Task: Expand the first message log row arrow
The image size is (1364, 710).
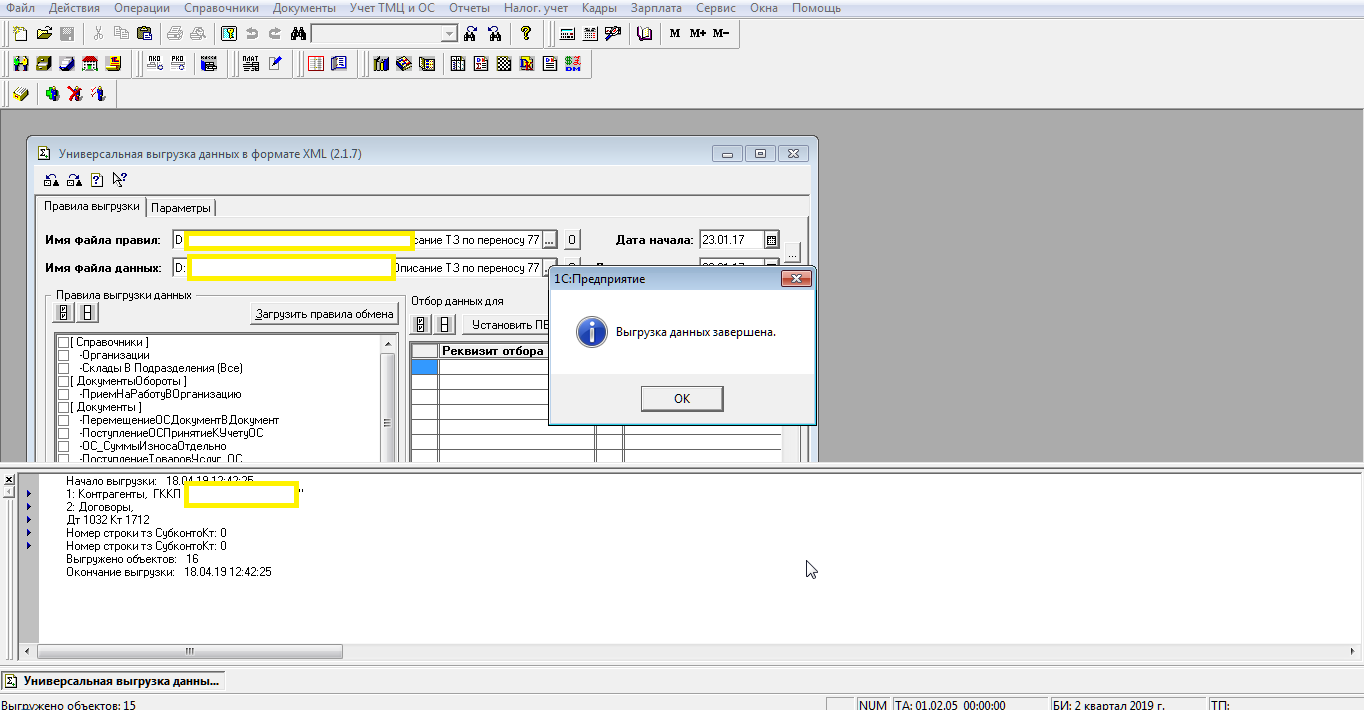Action: [29, 494]
